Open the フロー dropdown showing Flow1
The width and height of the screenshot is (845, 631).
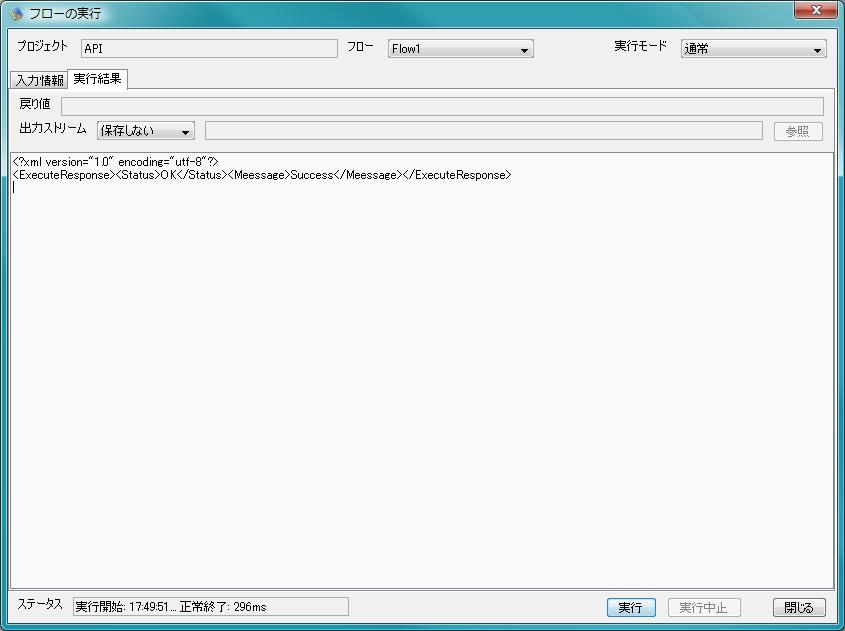(460, 49)
